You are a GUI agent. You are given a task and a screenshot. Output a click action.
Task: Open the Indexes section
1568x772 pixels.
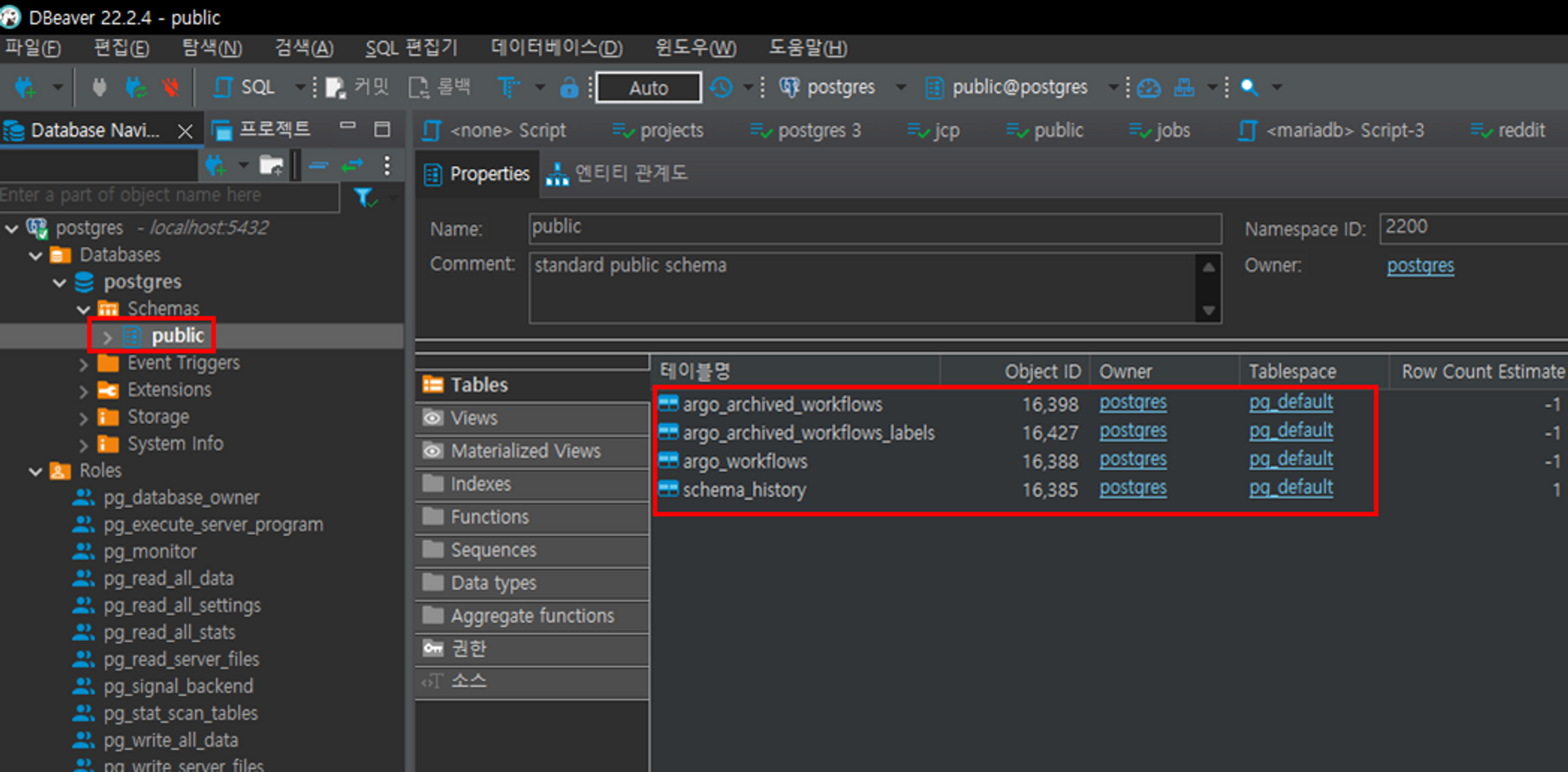click(532, 484)
